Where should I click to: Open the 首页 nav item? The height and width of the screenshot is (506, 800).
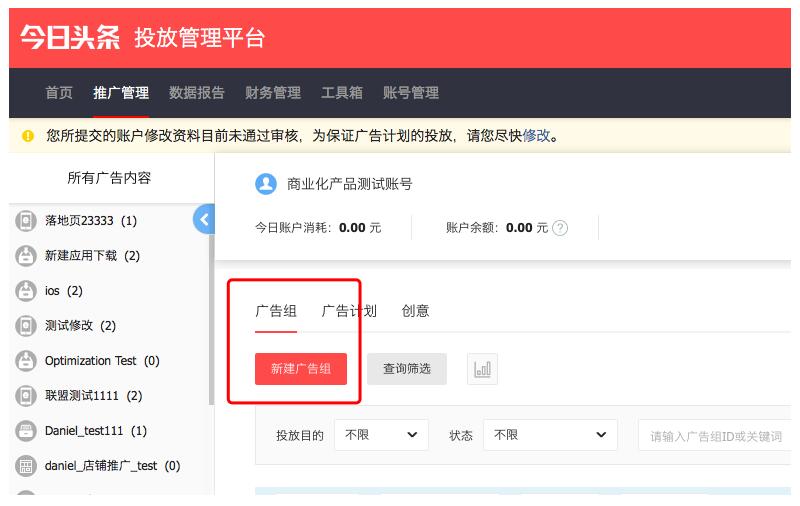point(59,93)
